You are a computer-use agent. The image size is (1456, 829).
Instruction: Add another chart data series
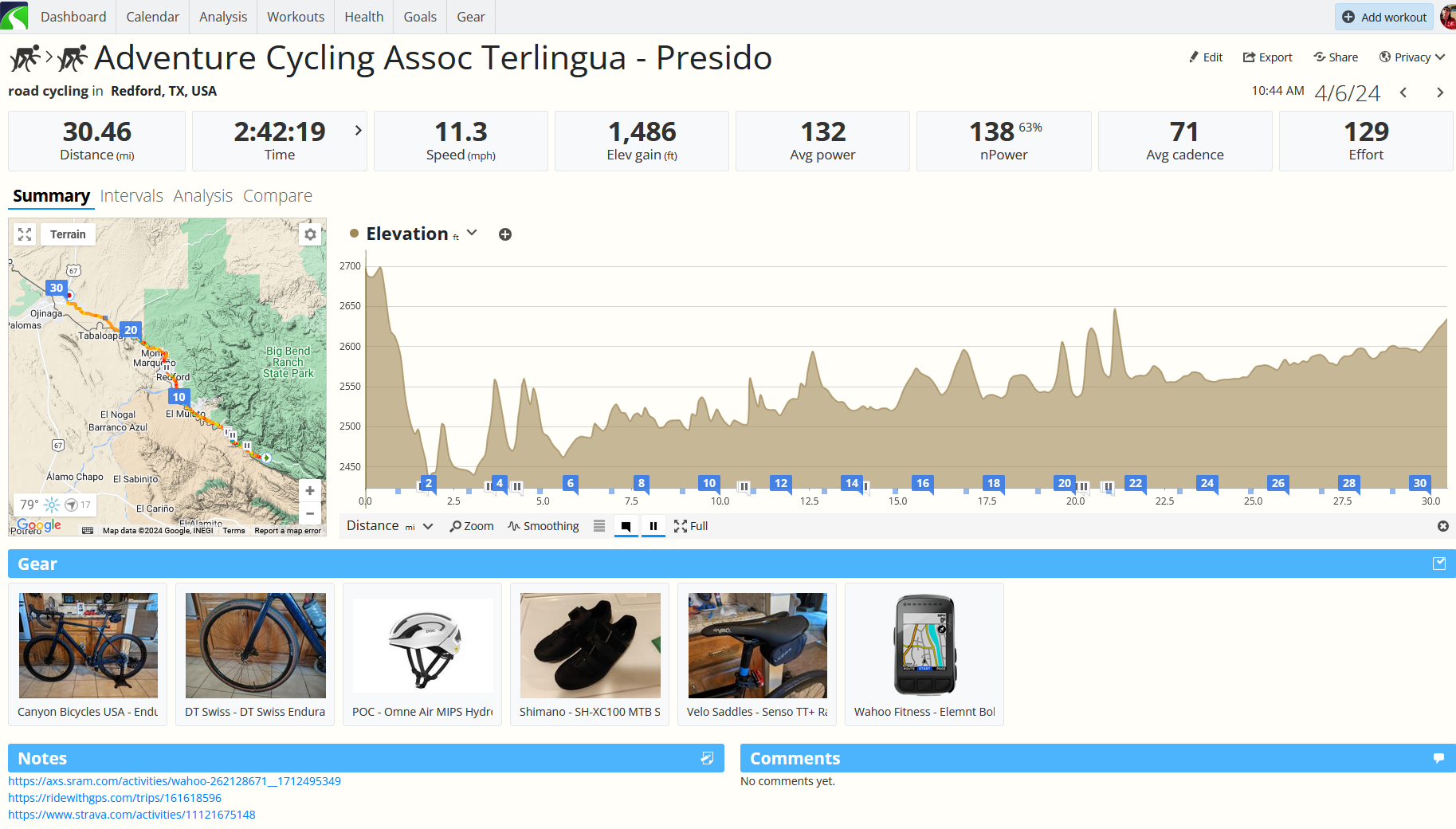coord(505,234)
